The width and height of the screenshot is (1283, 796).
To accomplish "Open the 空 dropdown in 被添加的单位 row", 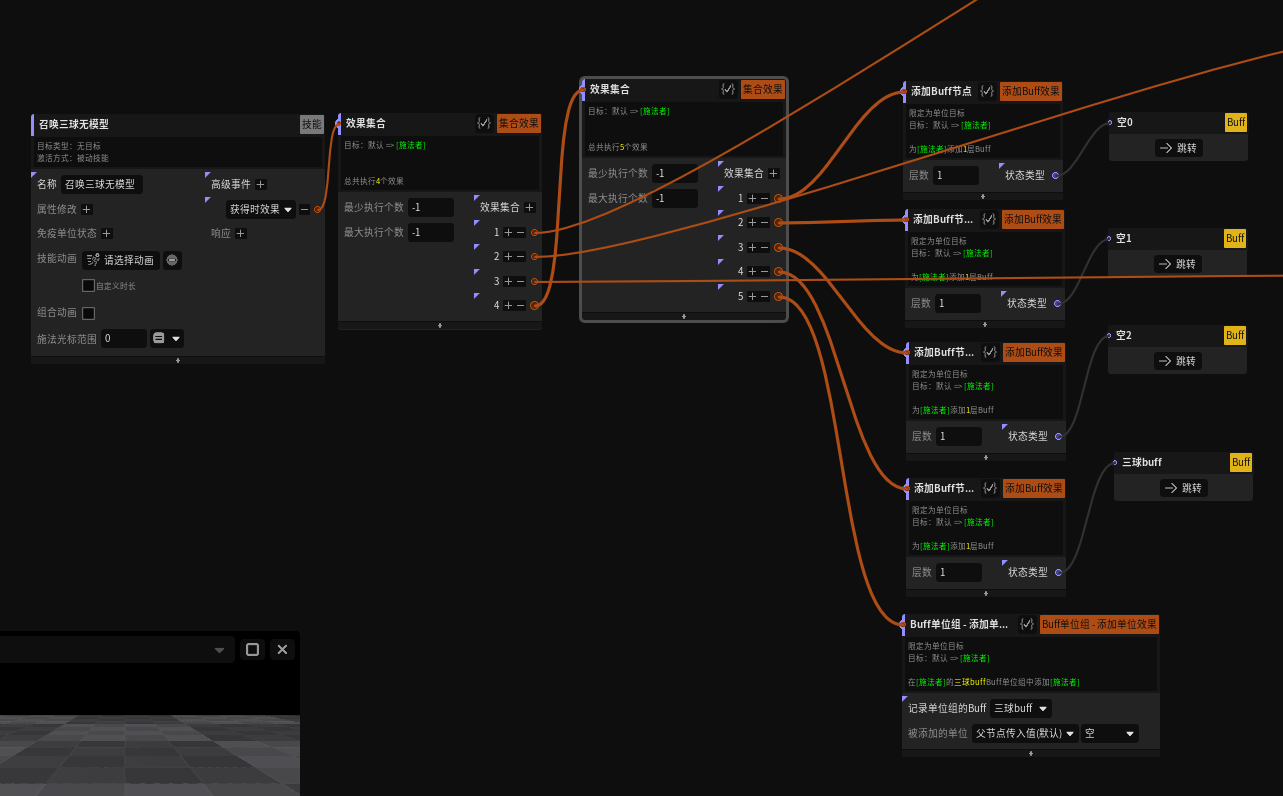I will pos(1110,733).
